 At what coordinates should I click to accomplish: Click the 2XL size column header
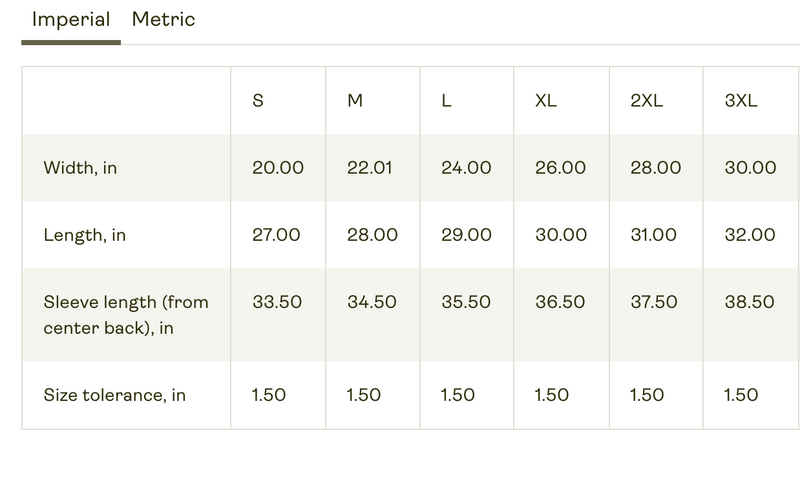pyautogui.click(x=646, y=100)
